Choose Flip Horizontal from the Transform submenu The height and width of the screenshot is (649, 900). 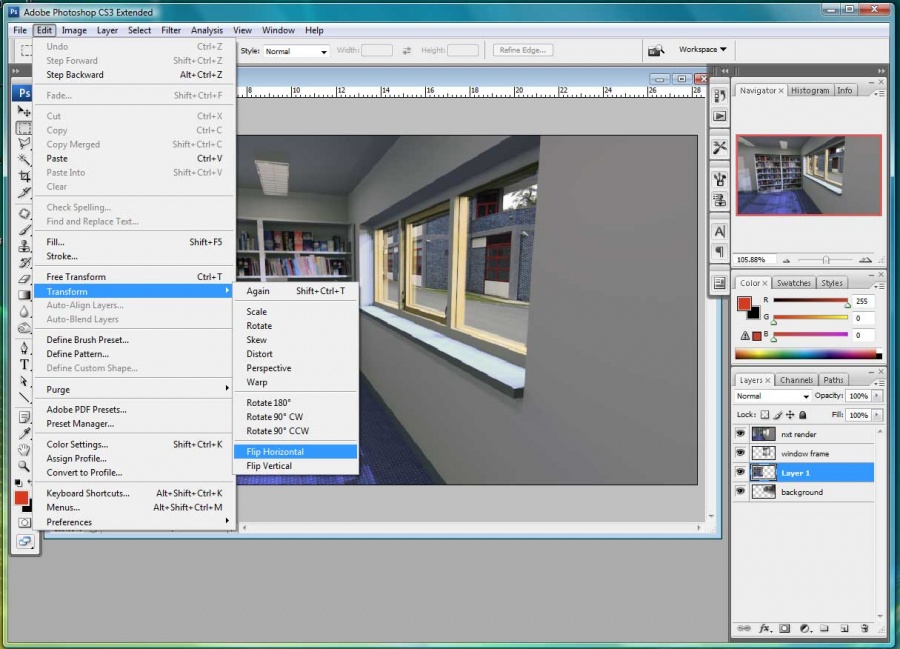click(x=275, y=451)
